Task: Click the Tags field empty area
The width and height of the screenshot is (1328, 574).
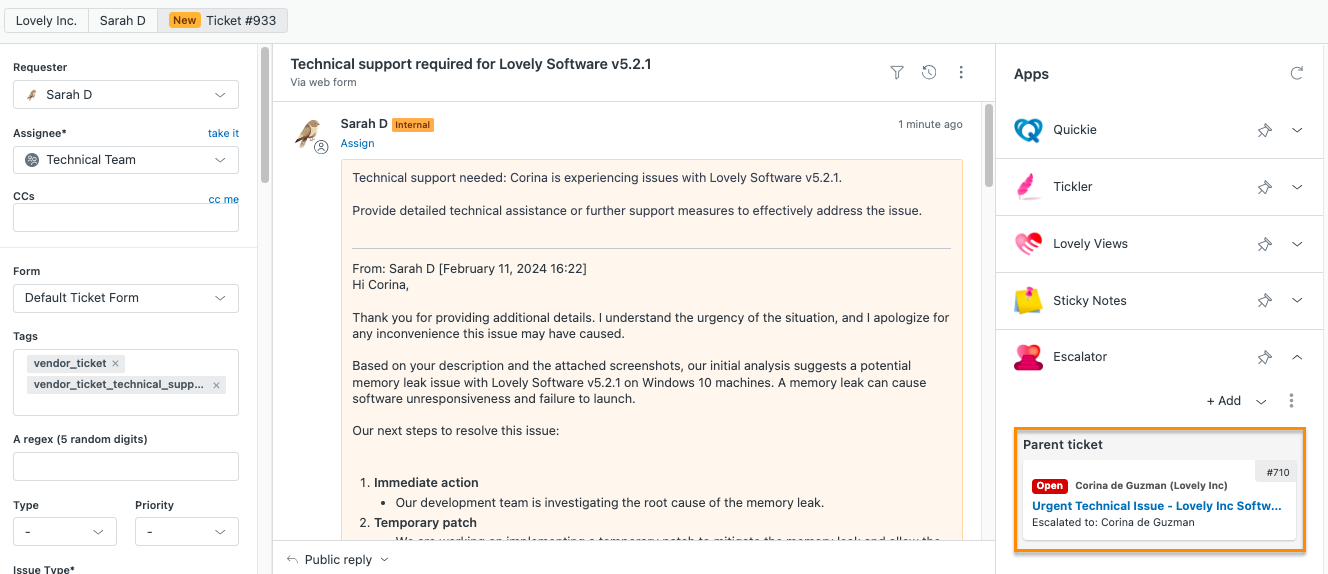Action: point(126,403)
